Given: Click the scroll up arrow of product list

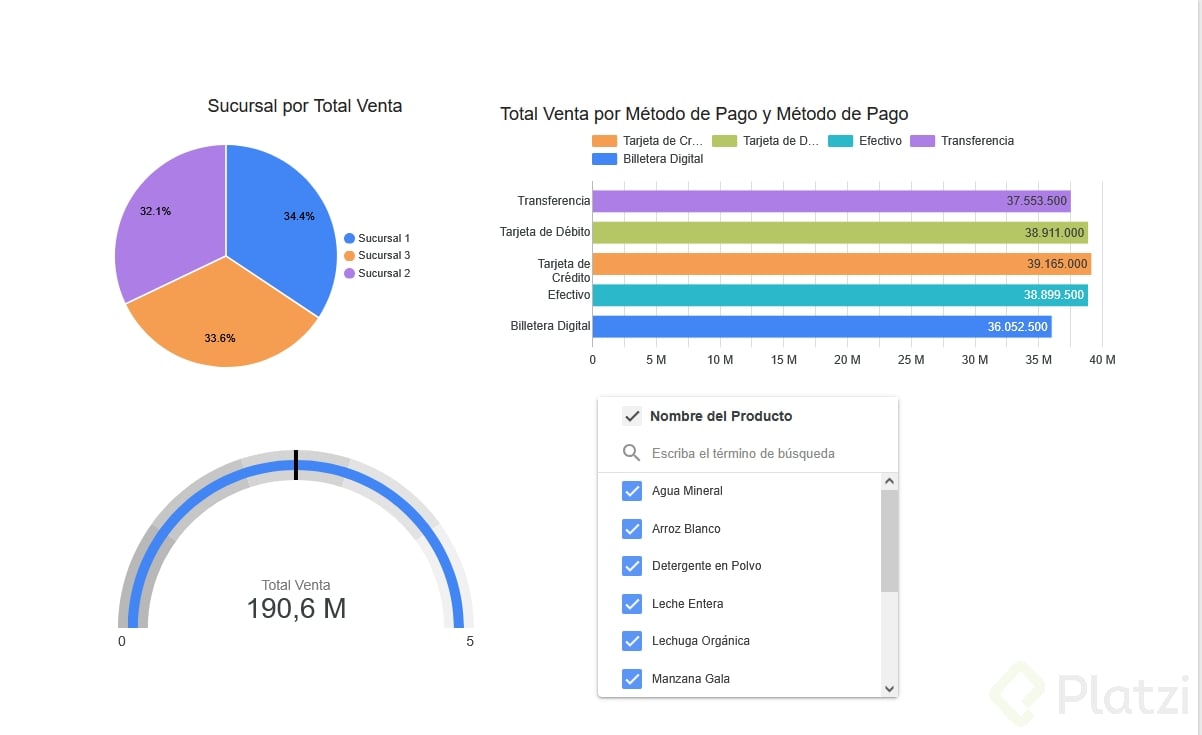Looking at the screenshot, I should coord(889,481).
